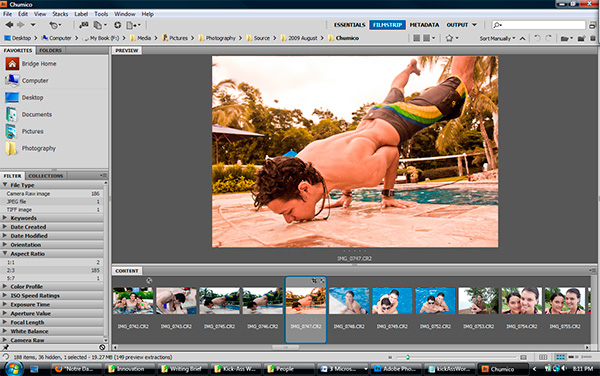Click the Windows Start orb
The width and height of the screenshot is (600, 376).
pos(13,369)
